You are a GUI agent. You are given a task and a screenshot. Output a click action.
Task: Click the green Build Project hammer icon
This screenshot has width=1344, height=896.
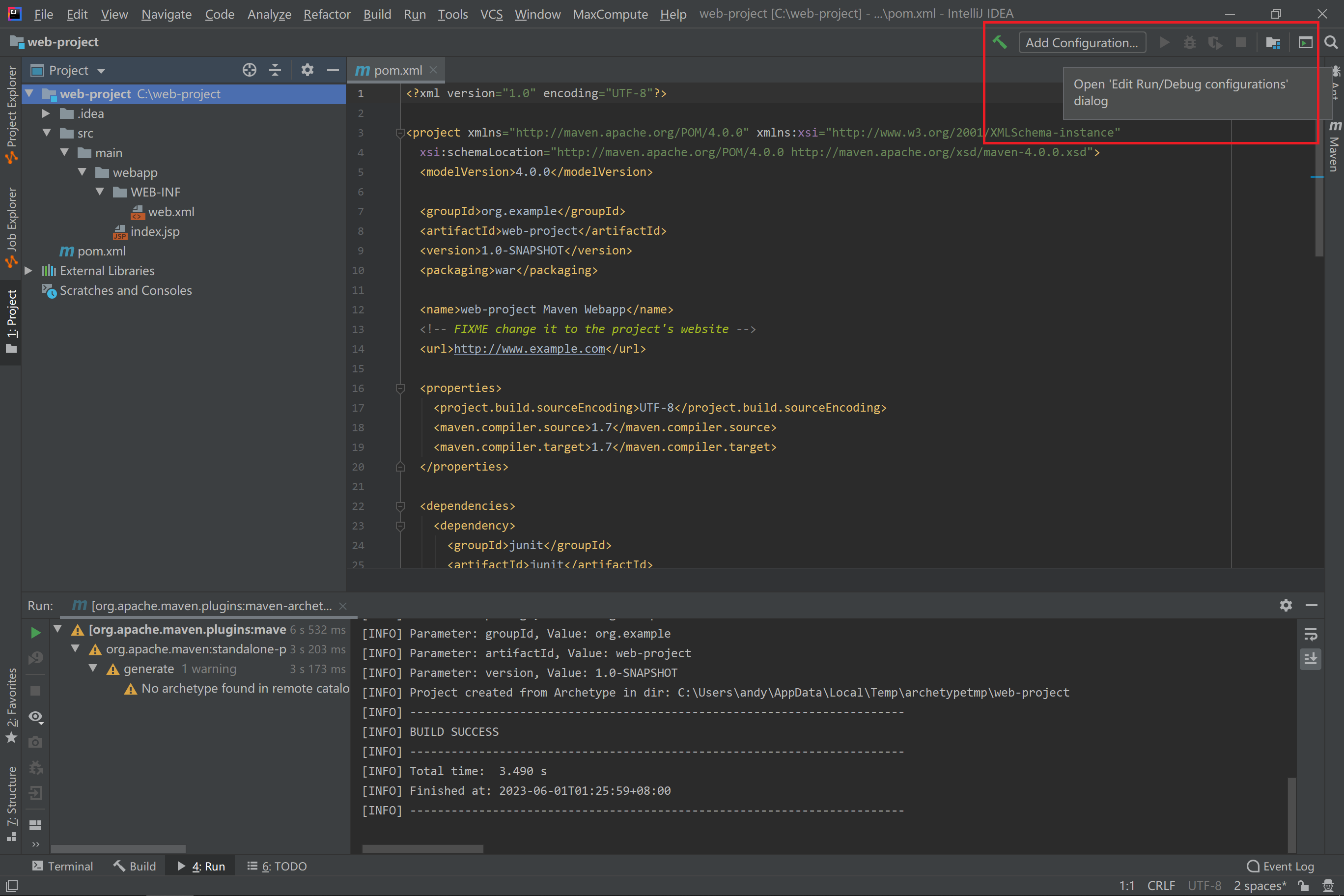pos(1000,42)
